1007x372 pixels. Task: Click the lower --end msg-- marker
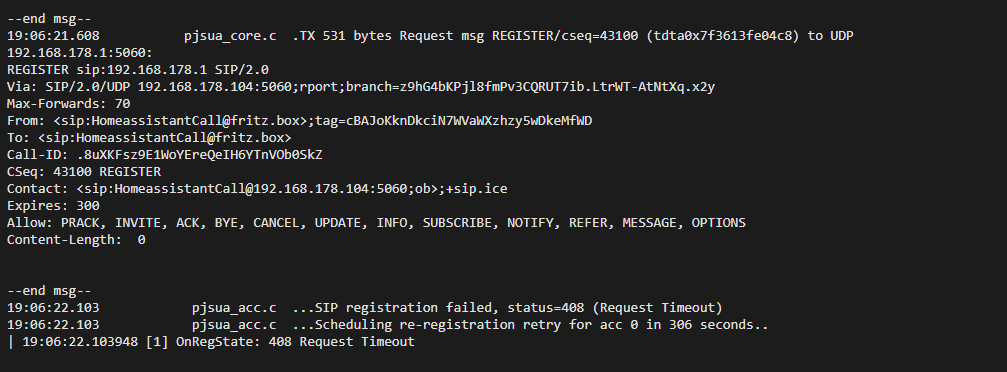pos(49,291)
